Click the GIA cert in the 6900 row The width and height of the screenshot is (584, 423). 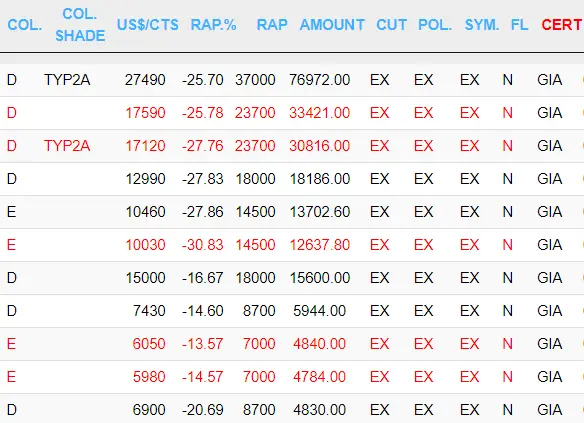549,410
